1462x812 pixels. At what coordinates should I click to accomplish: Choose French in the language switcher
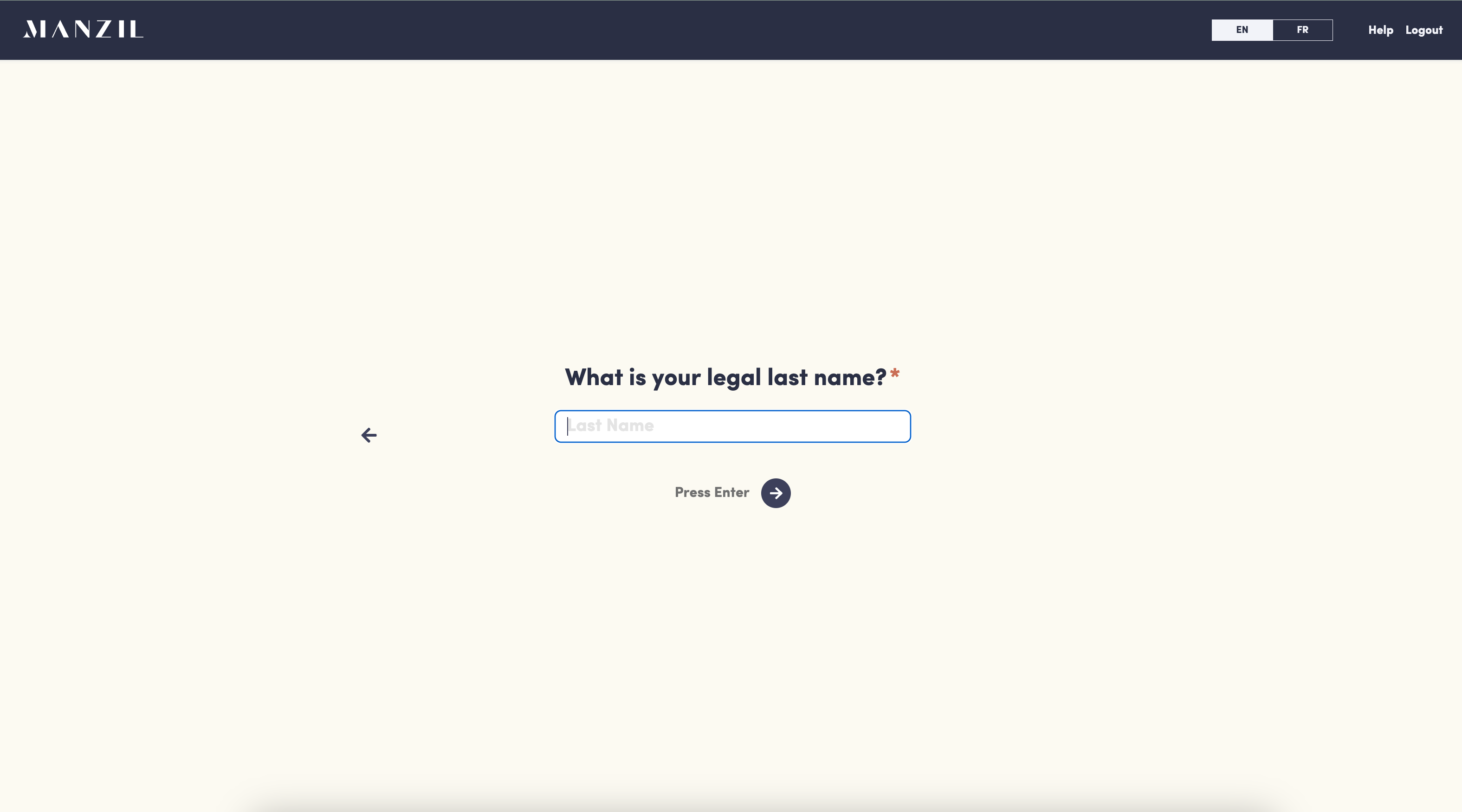tap(1302, 30)
